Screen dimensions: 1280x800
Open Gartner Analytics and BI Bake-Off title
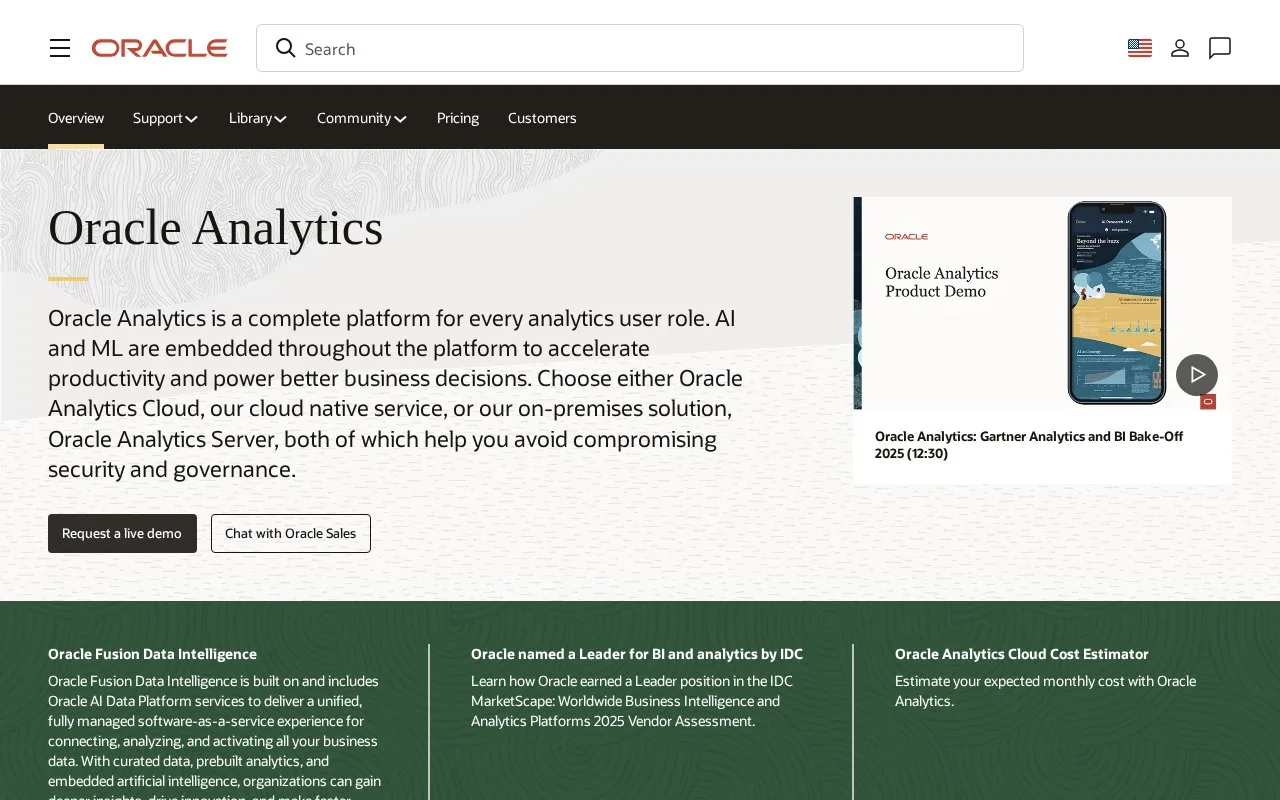1029,445
